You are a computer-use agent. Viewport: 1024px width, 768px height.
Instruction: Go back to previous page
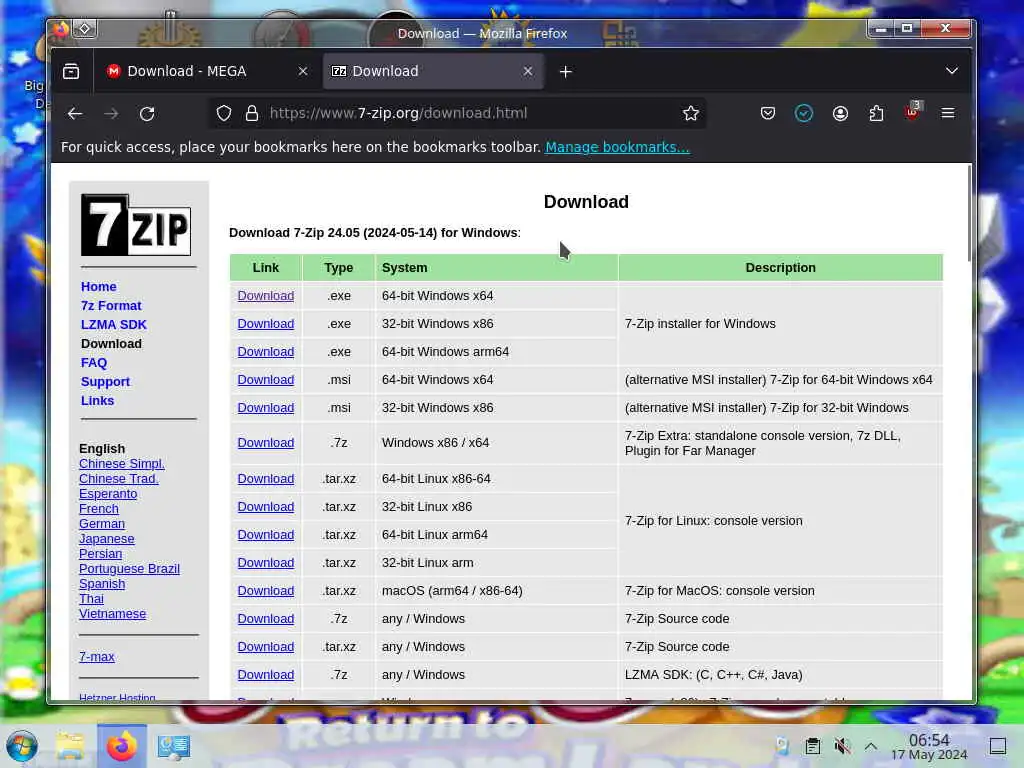coord(75,114)
